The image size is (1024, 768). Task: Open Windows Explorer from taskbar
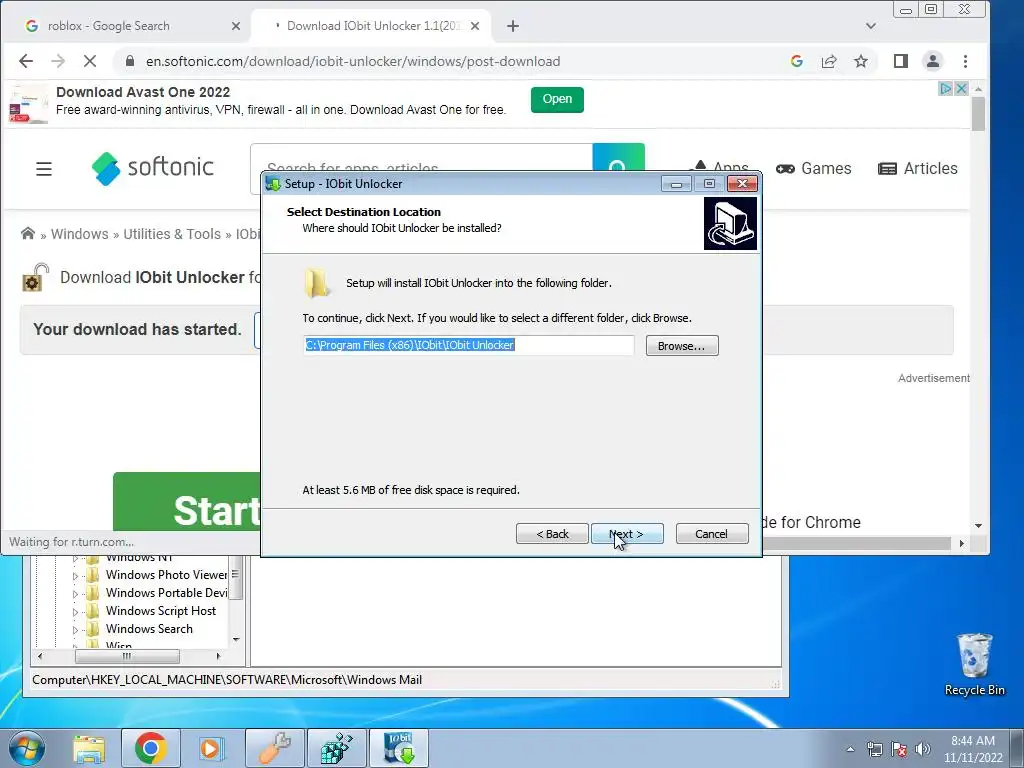click(x=89, y=748)
